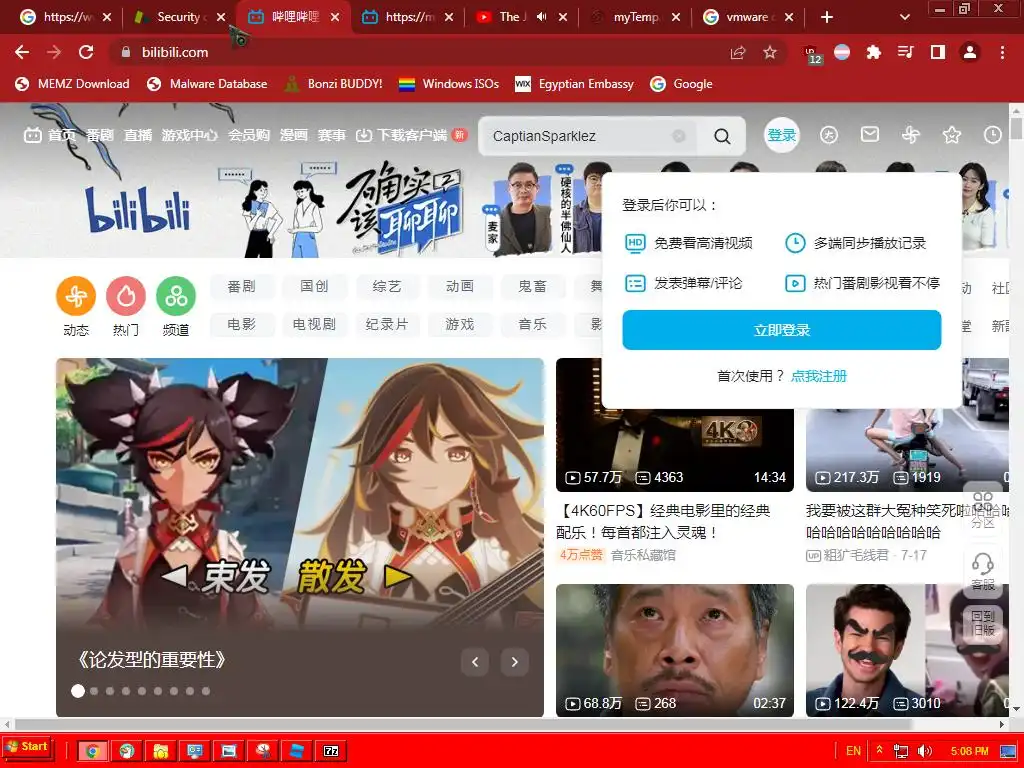Open the Chrome three-dot menu
The width and height of the screenshot is (1024, 768).
click(x=1002, y=52)
